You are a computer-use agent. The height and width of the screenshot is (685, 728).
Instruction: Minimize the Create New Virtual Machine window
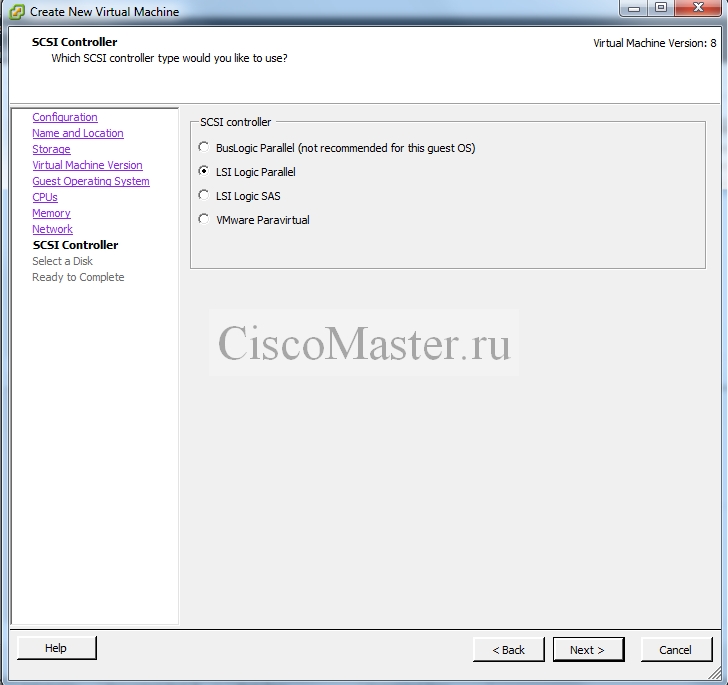point(634,8)
